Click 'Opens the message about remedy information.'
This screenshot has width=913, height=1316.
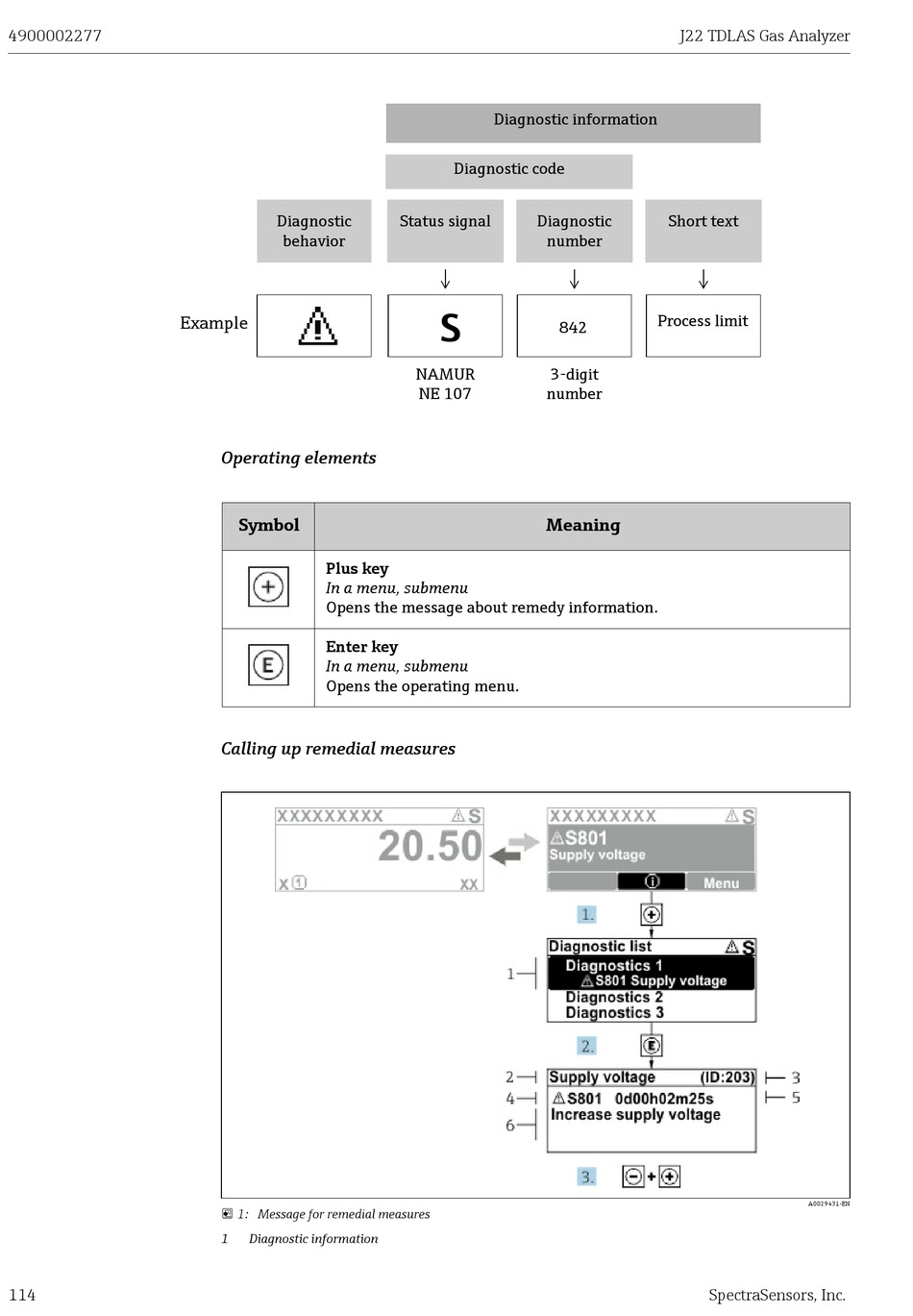coord(492,608)
